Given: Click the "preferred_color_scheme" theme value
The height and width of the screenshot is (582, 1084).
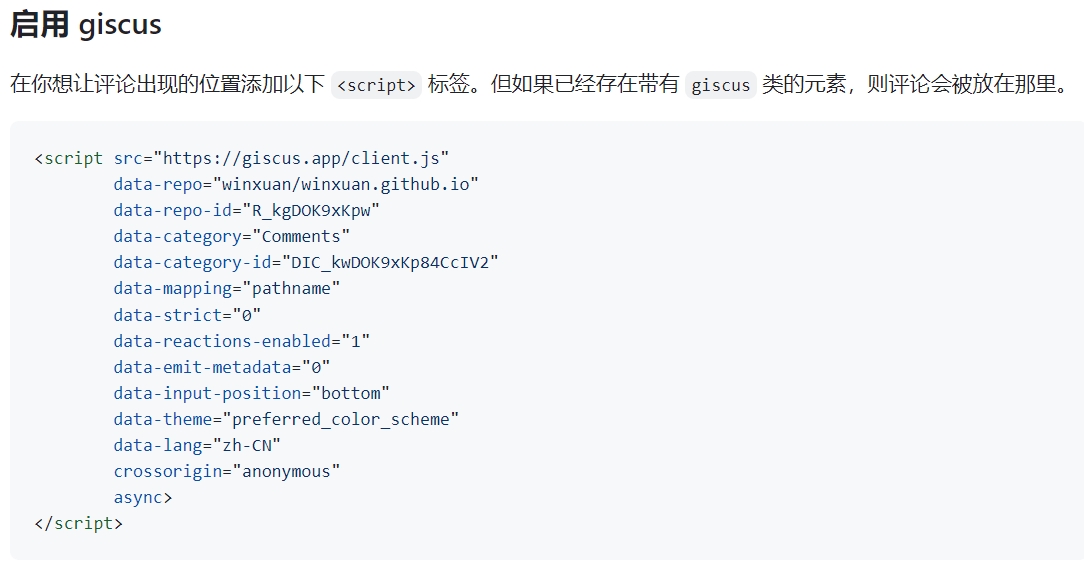Looking at the screenshot, I should 341,419.
